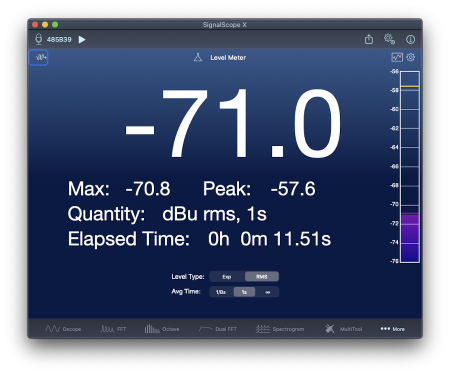
Task: Click the Level Type label
Action: [x=188, y=277]
